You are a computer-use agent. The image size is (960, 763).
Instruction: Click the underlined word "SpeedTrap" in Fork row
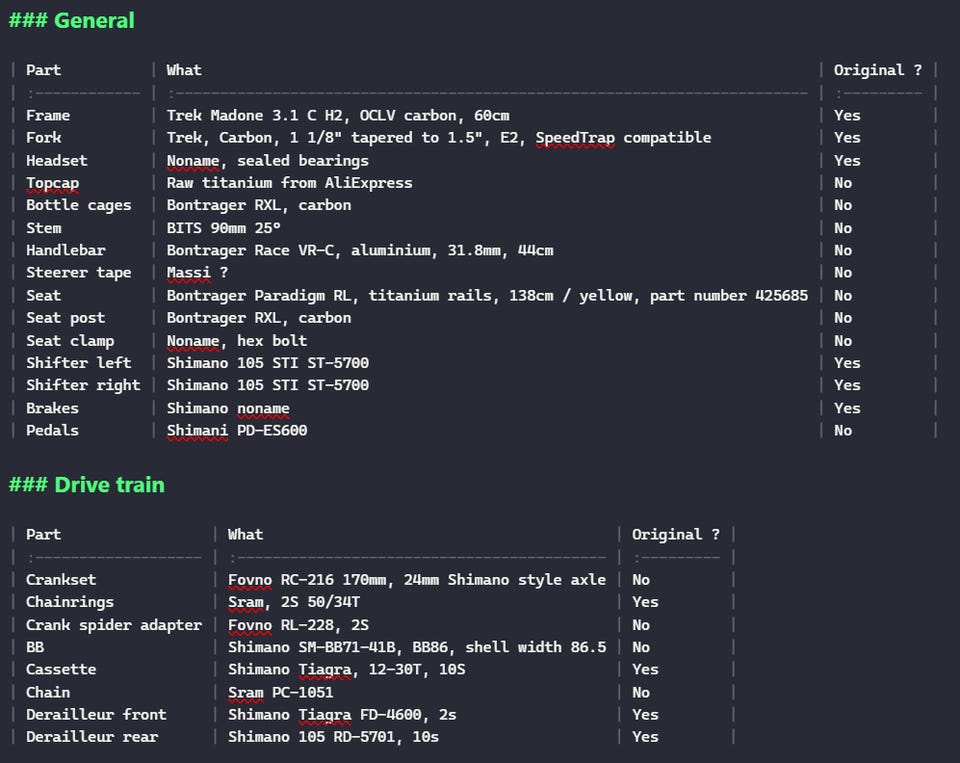[x=575, y=138]
